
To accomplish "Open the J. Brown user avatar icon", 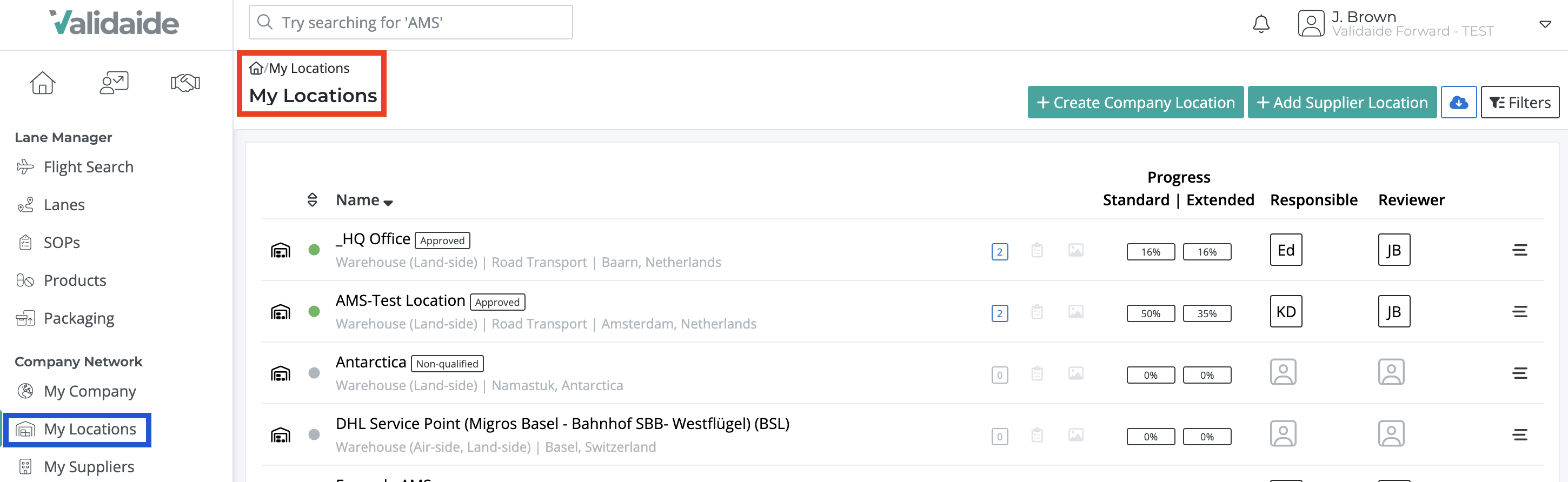I will (1311, 24).
